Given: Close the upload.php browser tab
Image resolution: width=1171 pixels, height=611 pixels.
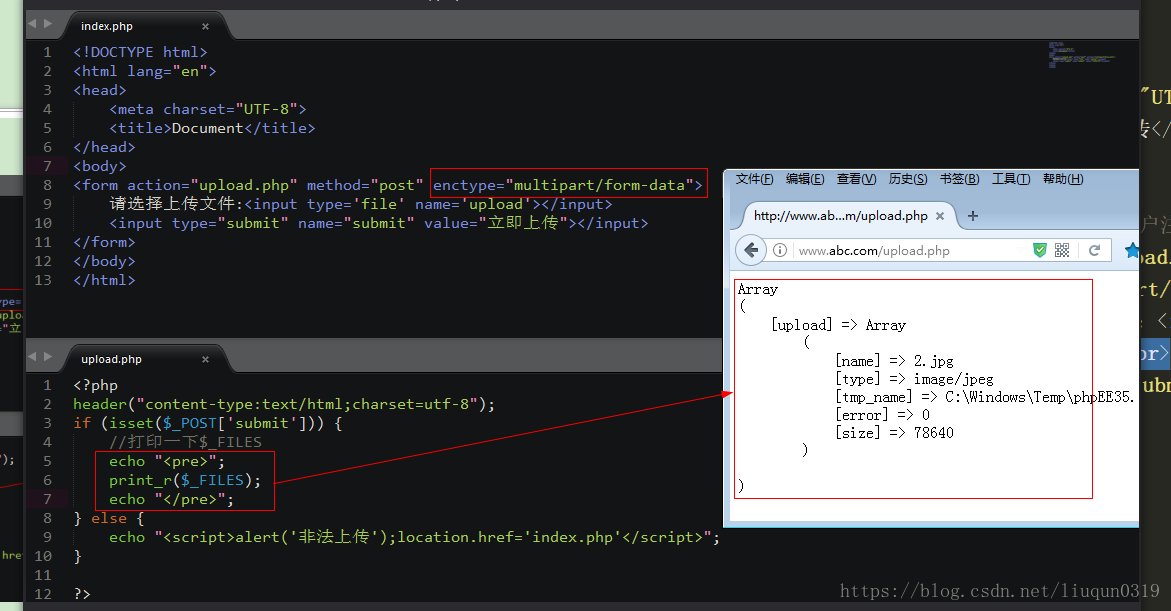Looking at the screenshot, I should (x=940, y=216).
